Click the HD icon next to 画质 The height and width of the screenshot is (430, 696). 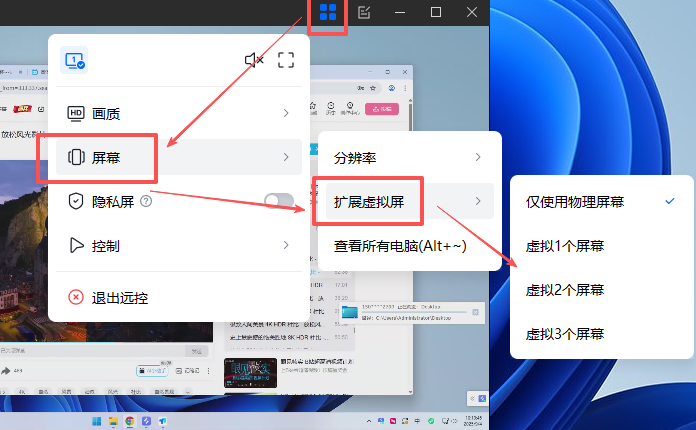tap(75, 113)
